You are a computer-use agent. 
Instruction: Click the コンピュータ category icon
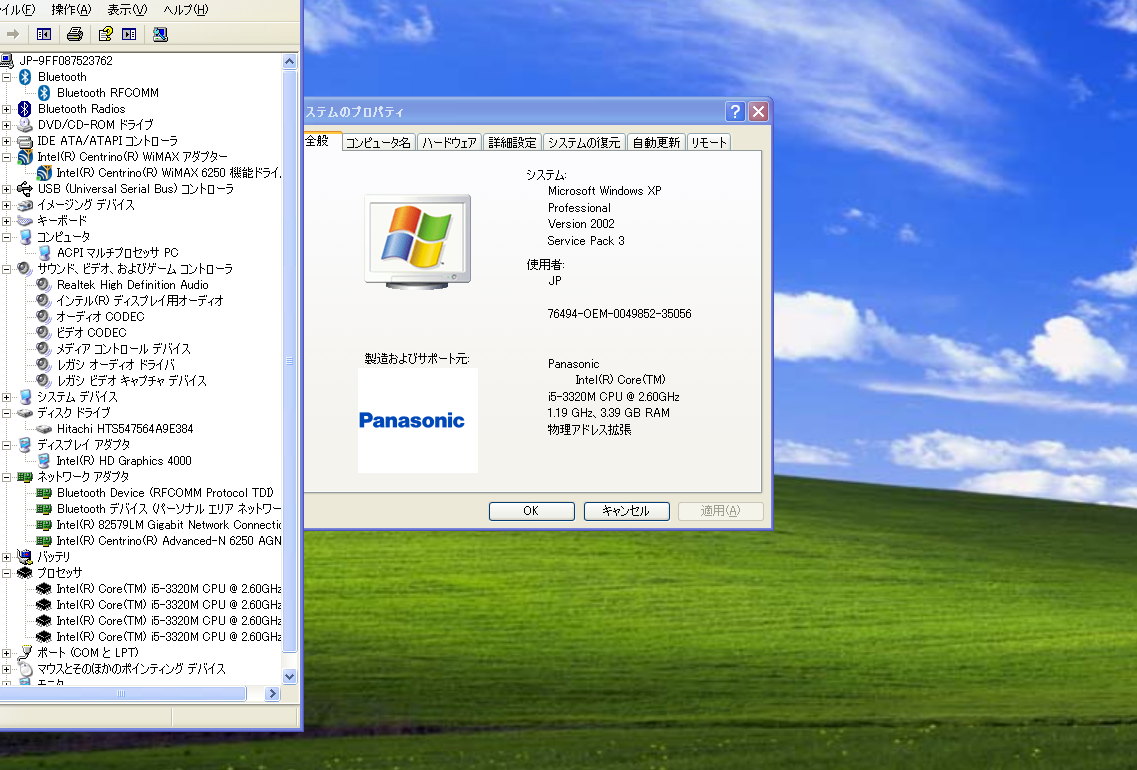26,237
